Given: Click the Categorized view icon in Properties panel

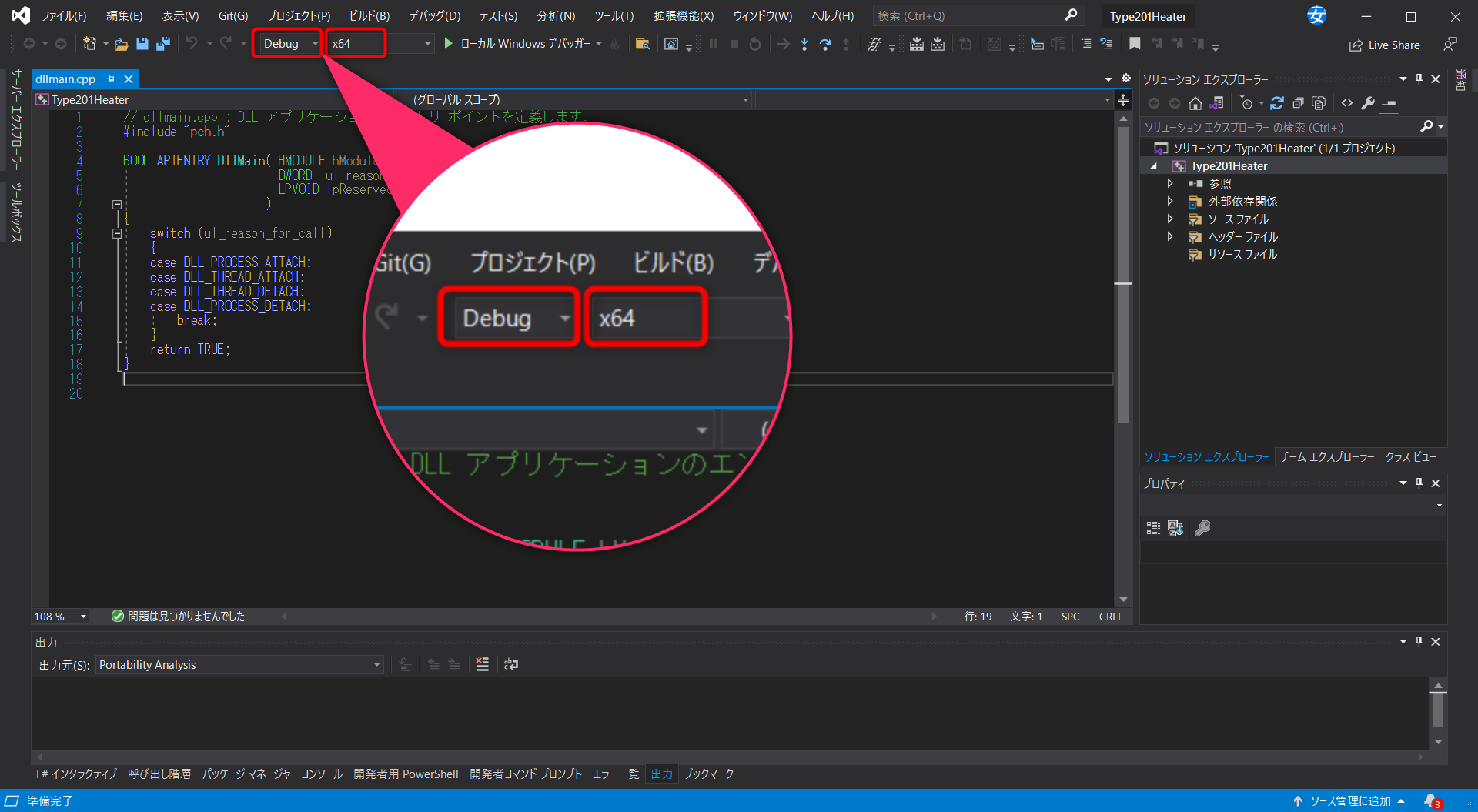Looking at the screenshot, I should (x=1153, y=528).
